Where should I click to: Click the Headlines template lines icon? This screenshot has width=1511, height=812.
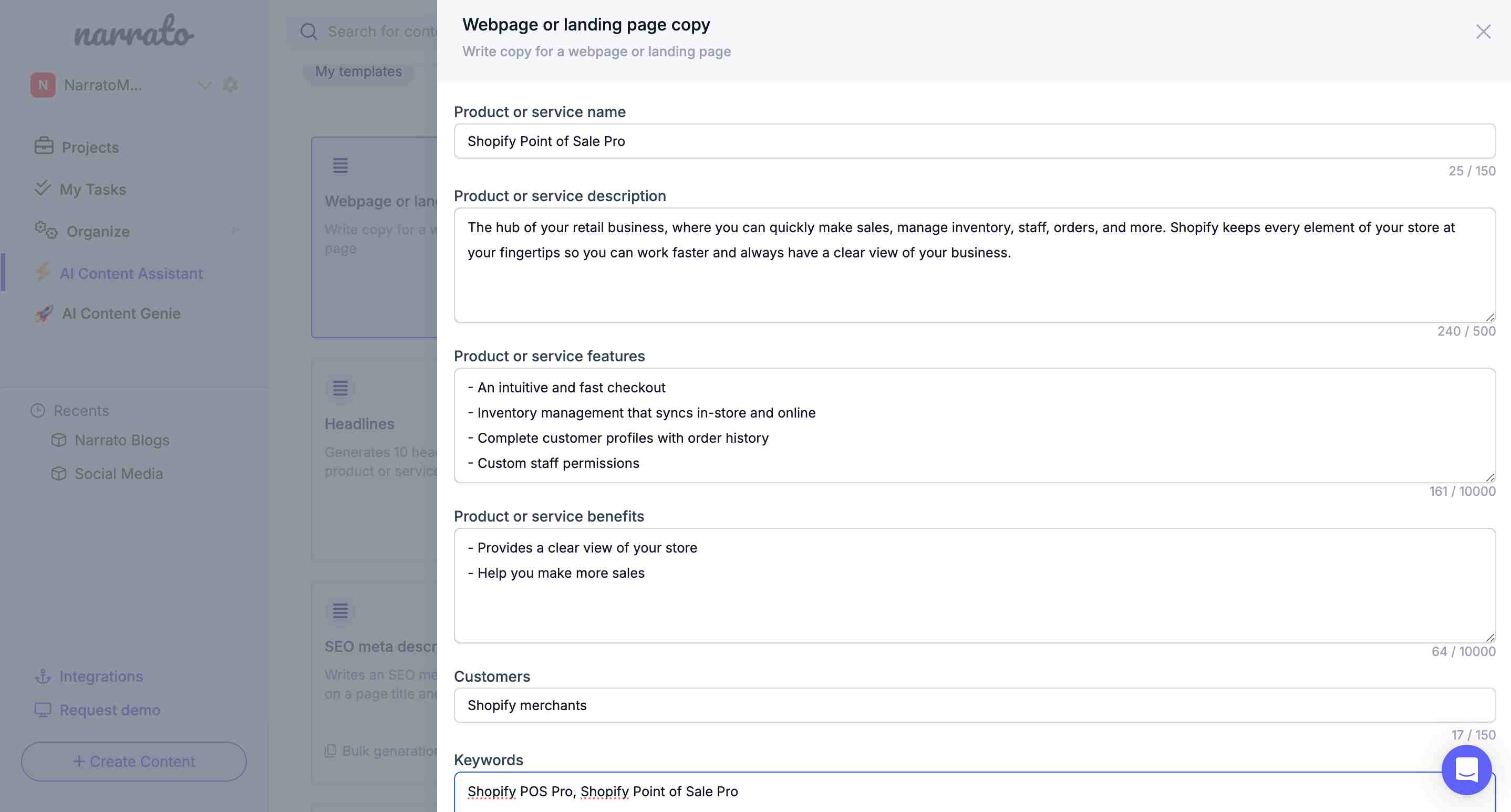(340, 388)
